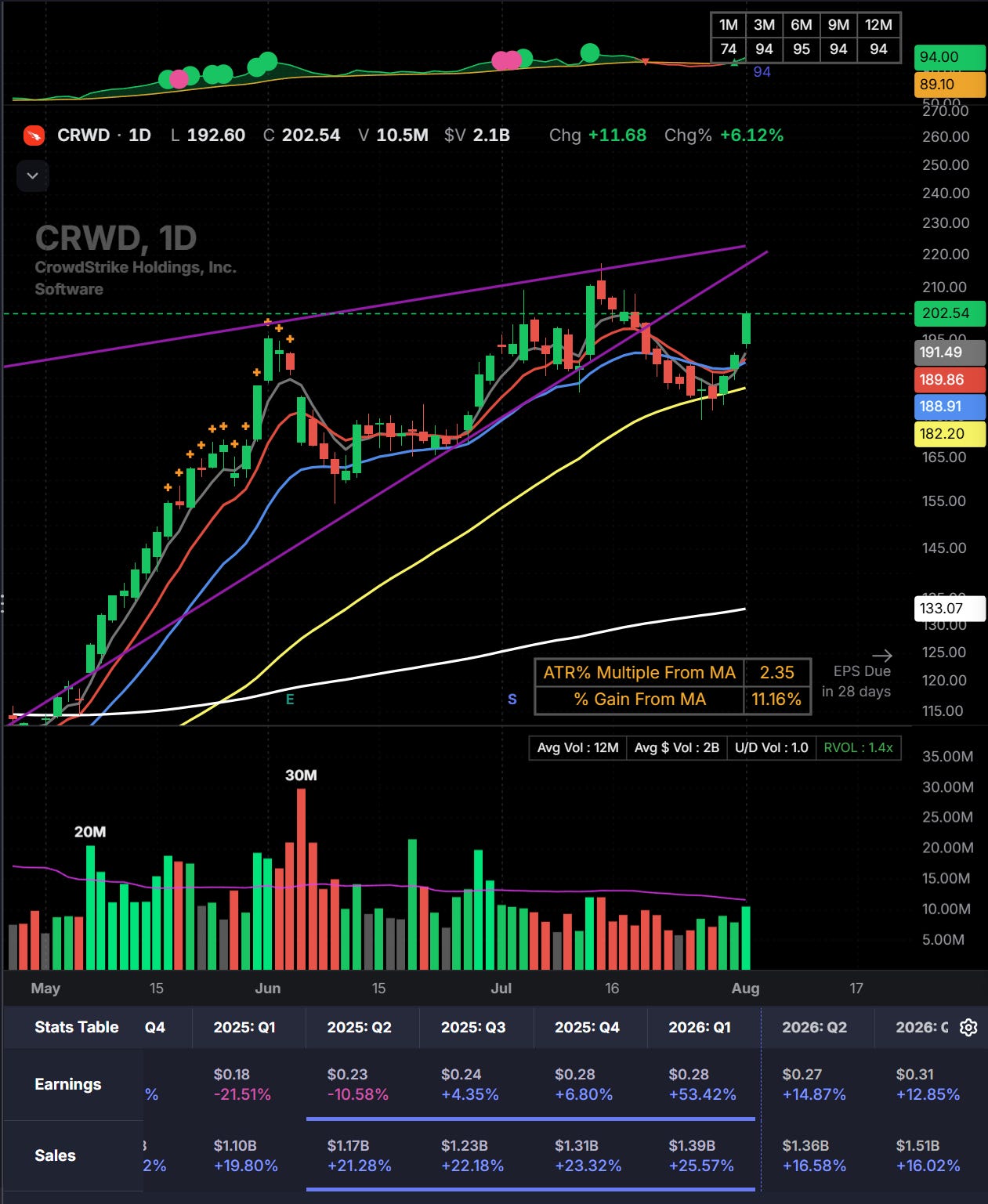Click the EPS Due in 28 days text

click(856, 682)
